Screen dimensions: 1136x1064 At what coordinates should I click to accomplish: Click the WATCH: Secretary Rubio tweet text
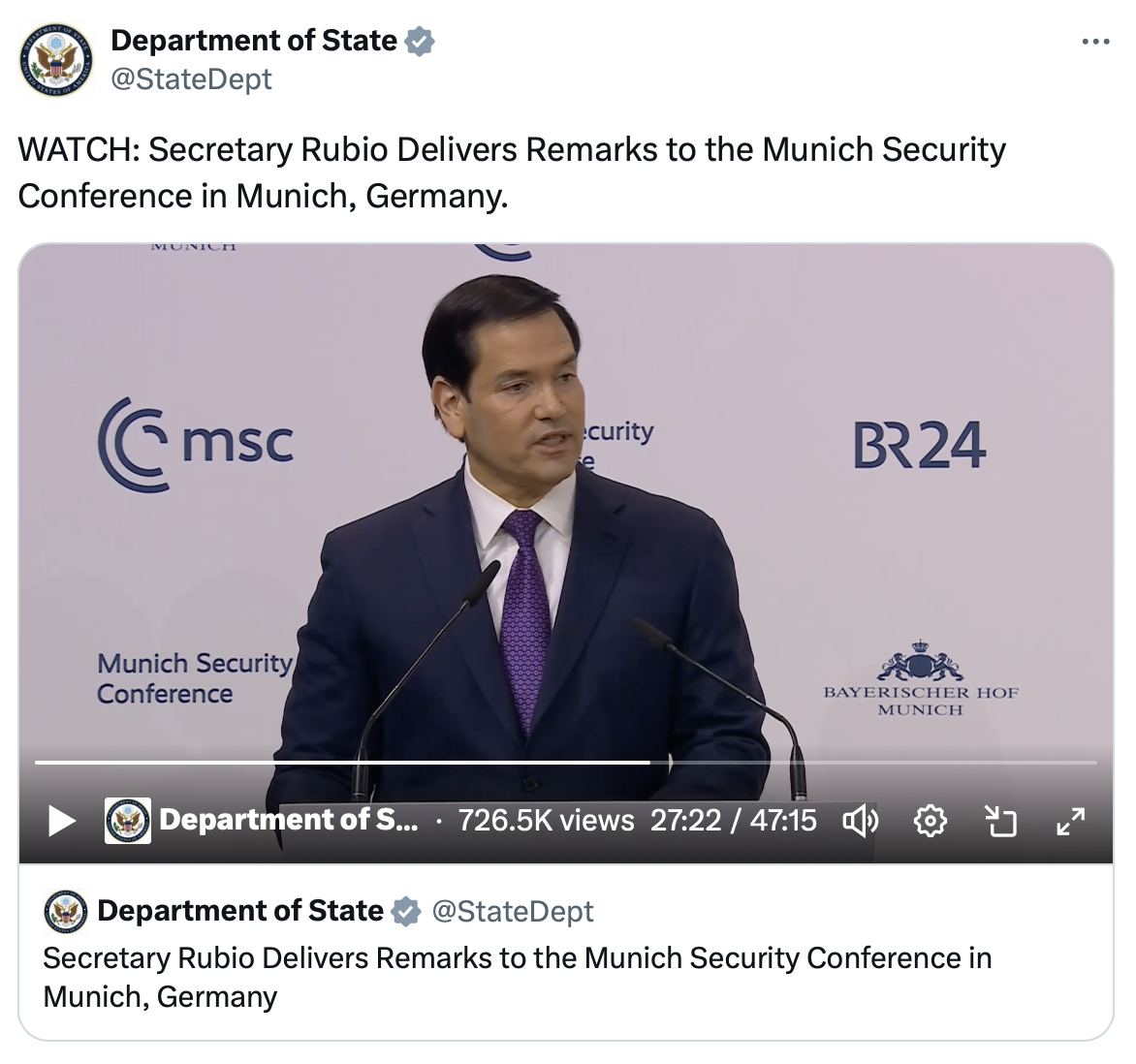(x=512, y=172)
